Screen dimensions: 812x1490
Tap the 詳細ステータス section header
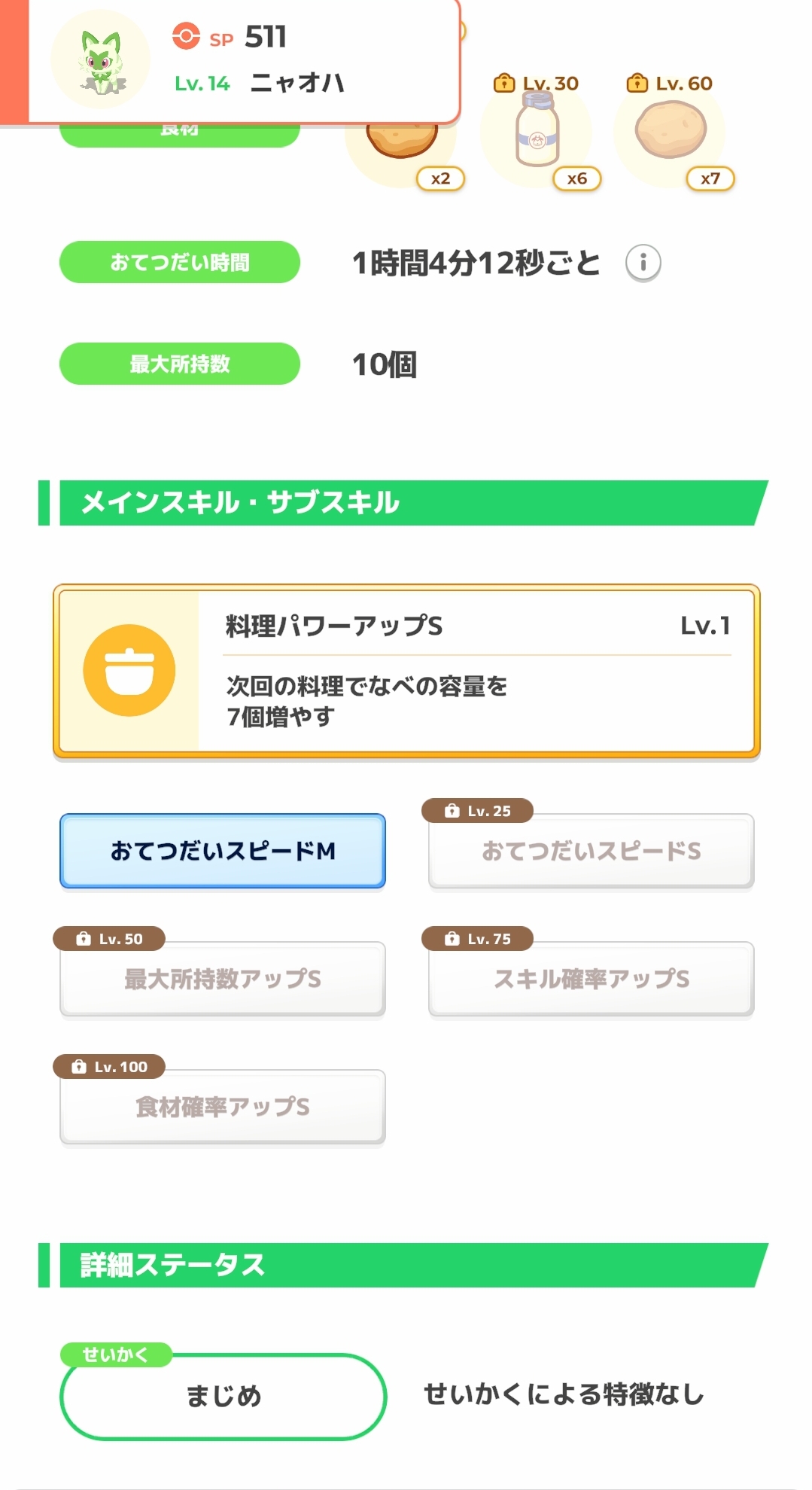pyautogui.click(x=406, y=1265)
